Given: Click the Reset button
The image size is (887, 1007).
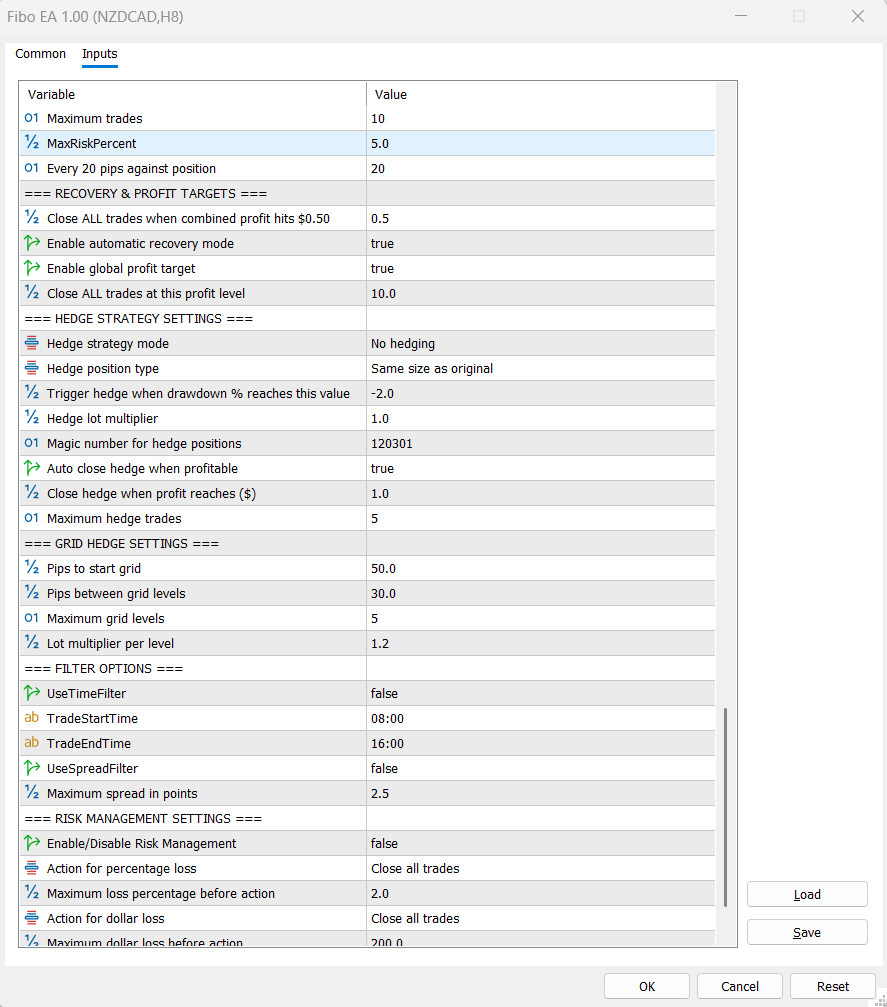Looking at the screenshot, I should pyautogui.click(x=833, y=986).
